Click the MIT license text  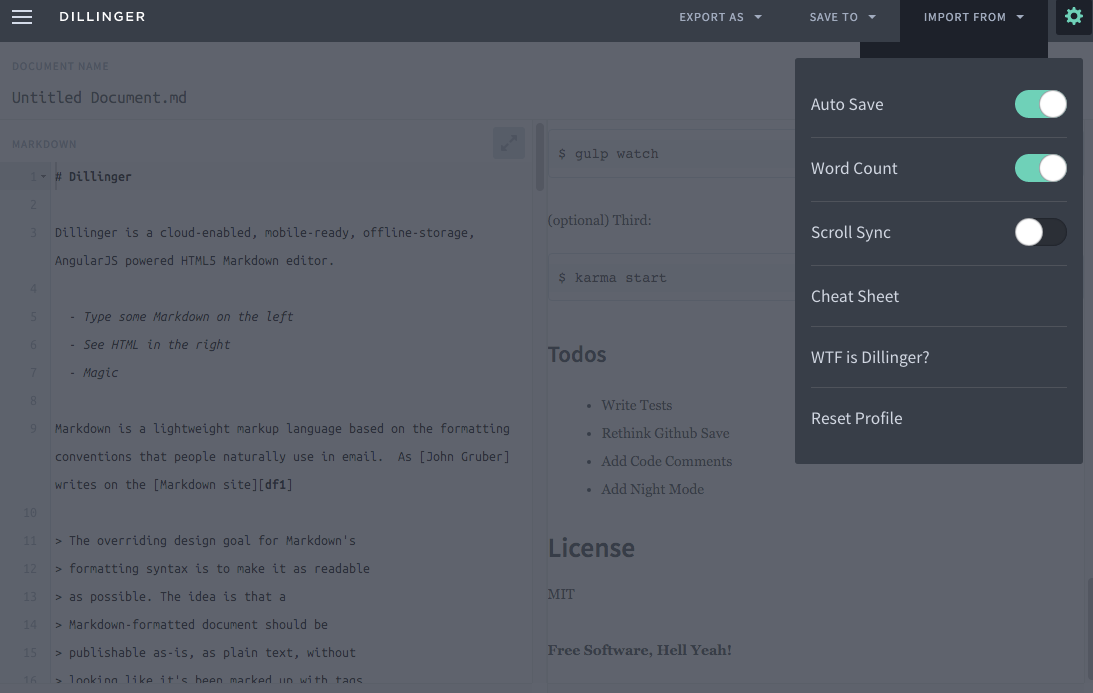[x=561, y=594]
